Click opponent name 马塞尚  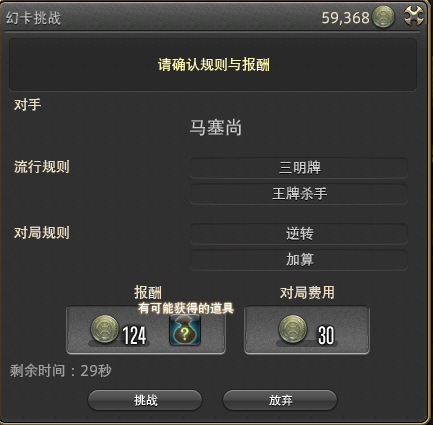[x=216, y=128]
